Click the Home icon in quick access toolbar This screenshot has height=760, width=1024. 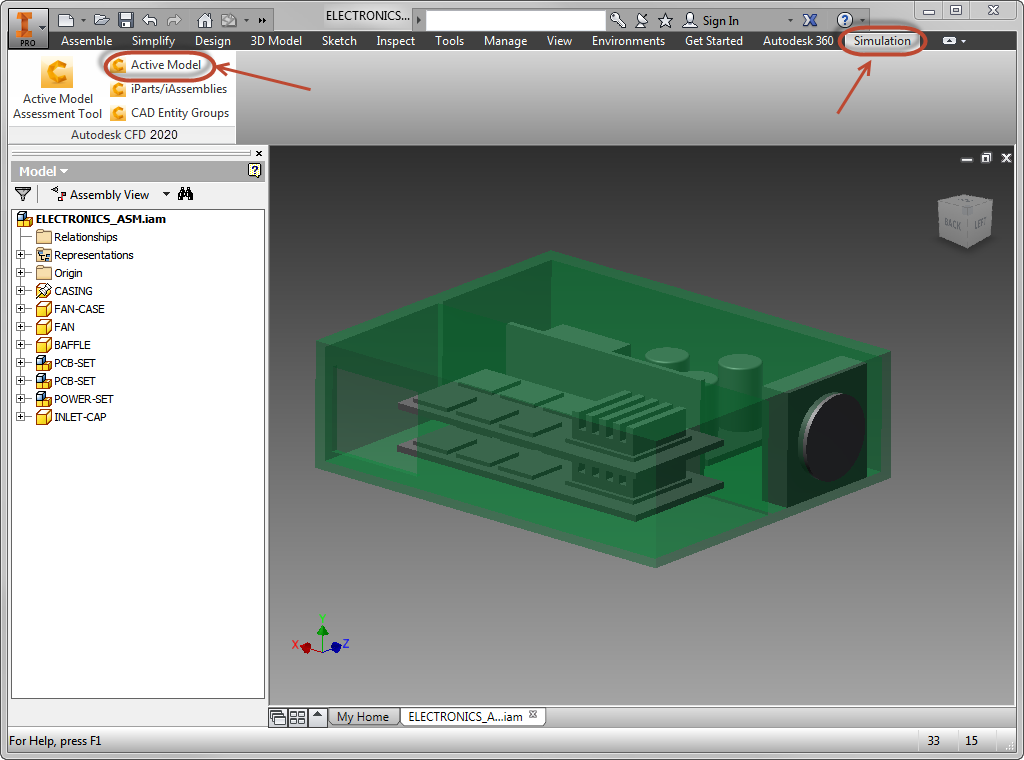click(x=204, y=20)
